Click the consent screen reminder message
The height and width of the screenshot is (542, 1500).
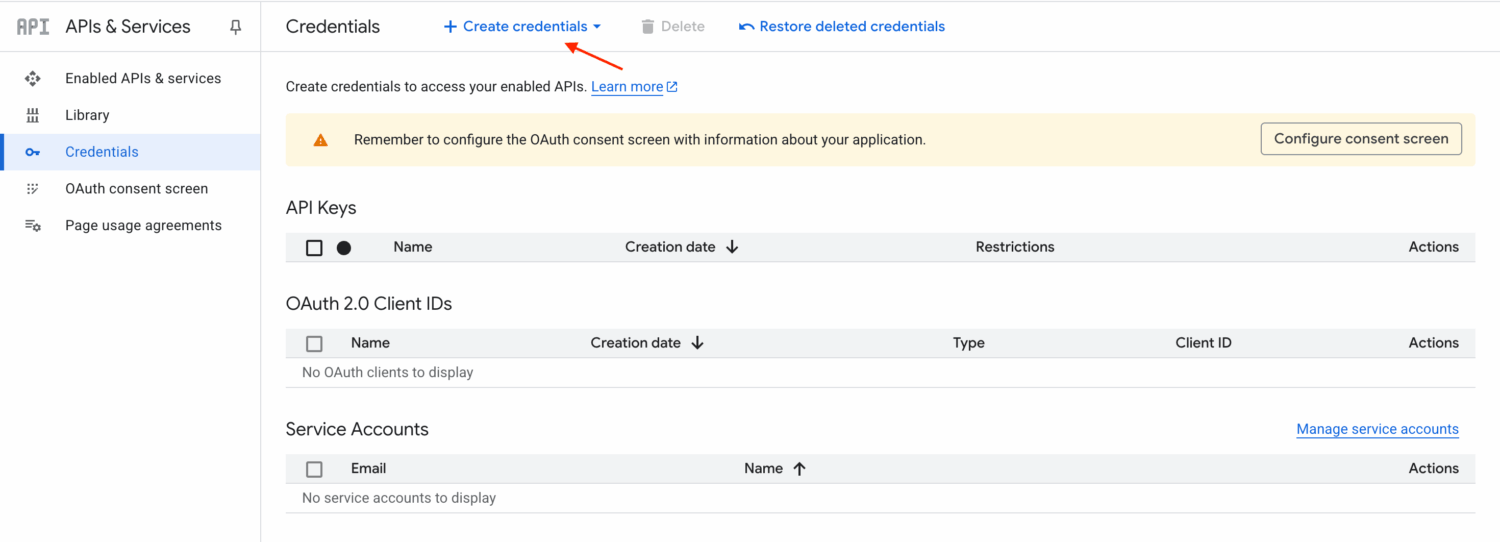coord(640,140)
